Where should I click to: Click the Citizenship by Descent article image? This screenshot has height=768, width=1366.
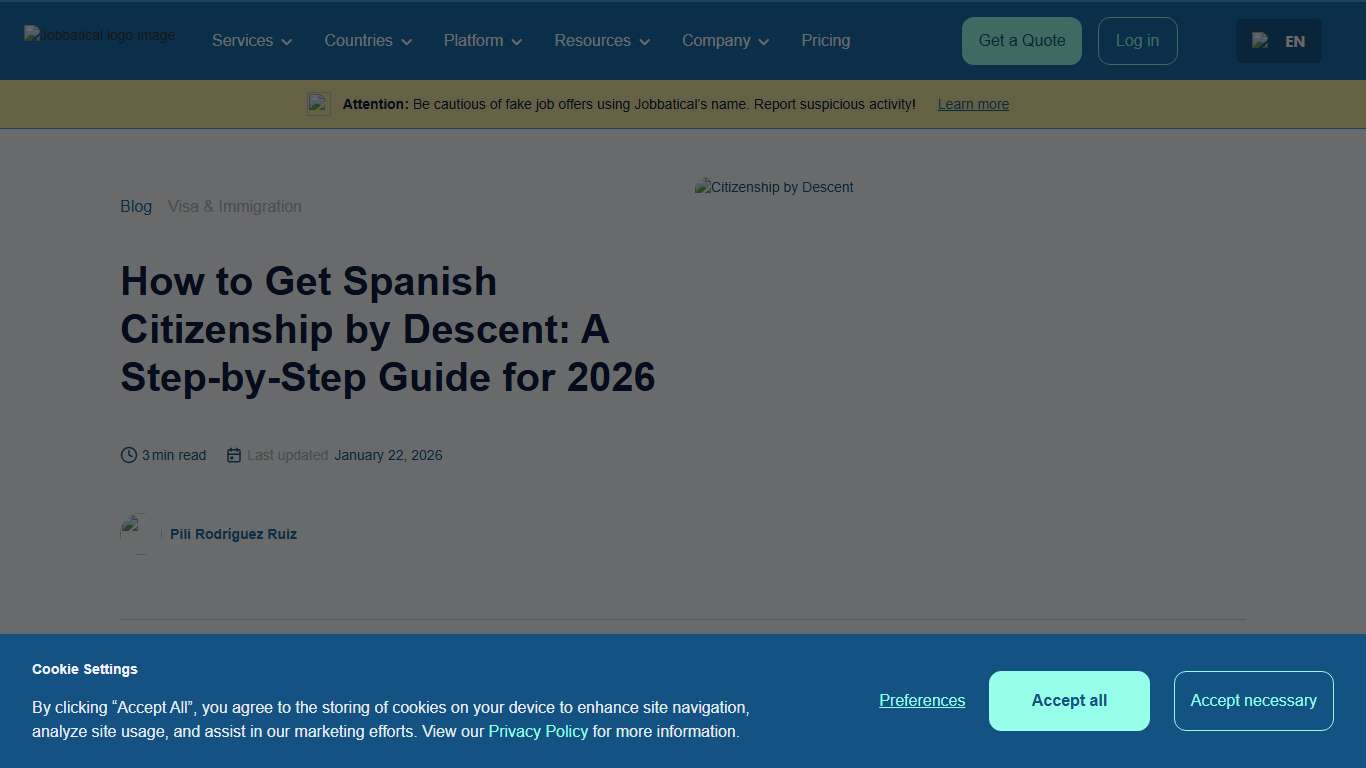773,187
